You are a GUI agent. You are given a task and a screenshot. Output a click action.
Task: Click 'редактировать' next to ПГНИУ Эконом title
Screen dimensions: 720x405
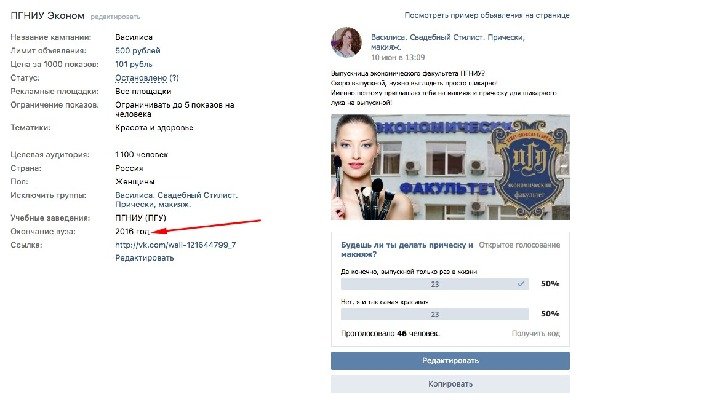point(115,17)
